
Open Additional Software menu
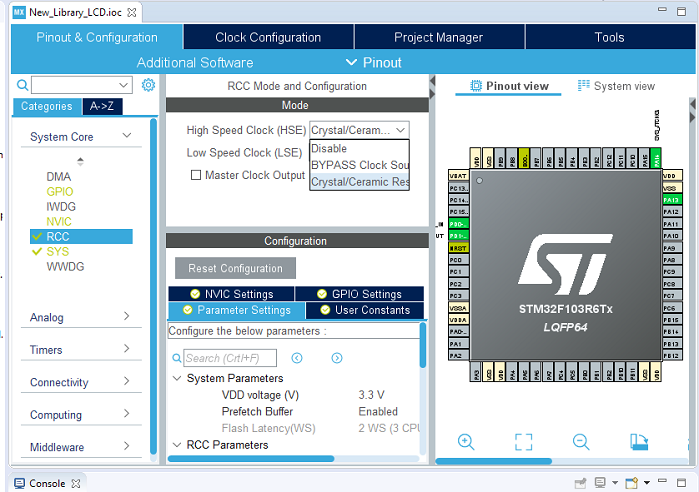tap(195, 62)
